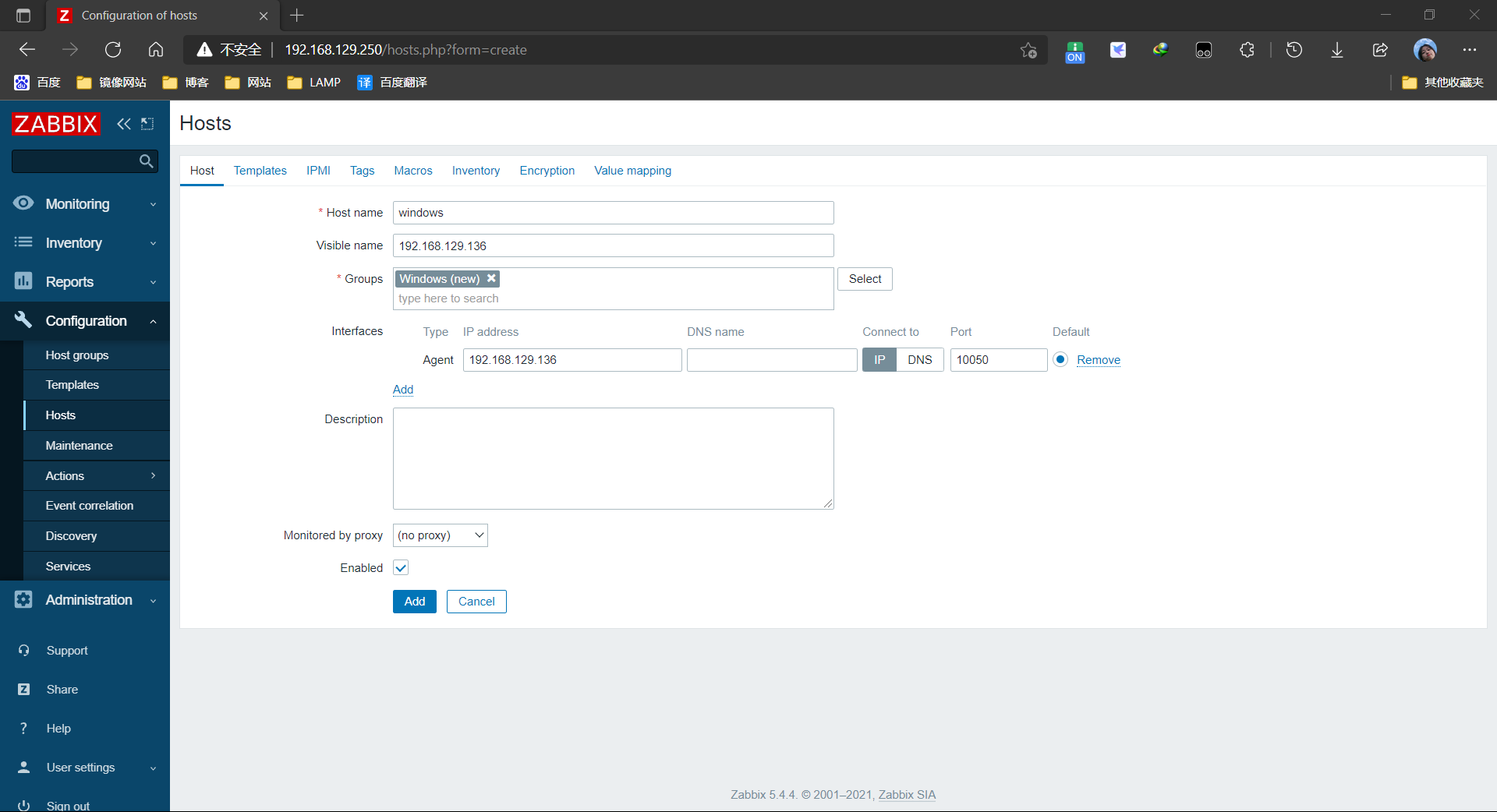Expand the Monitoring menu
This screenshot has width=1497, height=812.
click(x=85, y=204)
